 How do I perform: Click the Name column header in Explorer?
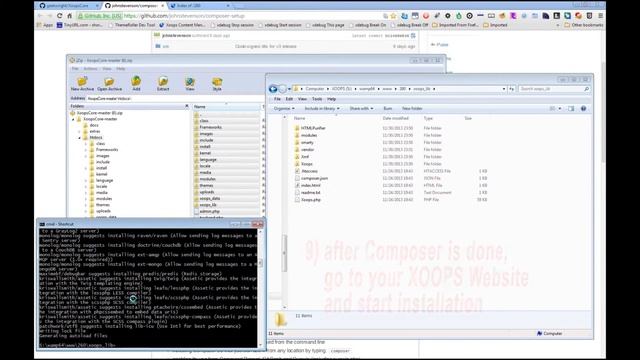point(300,118)
